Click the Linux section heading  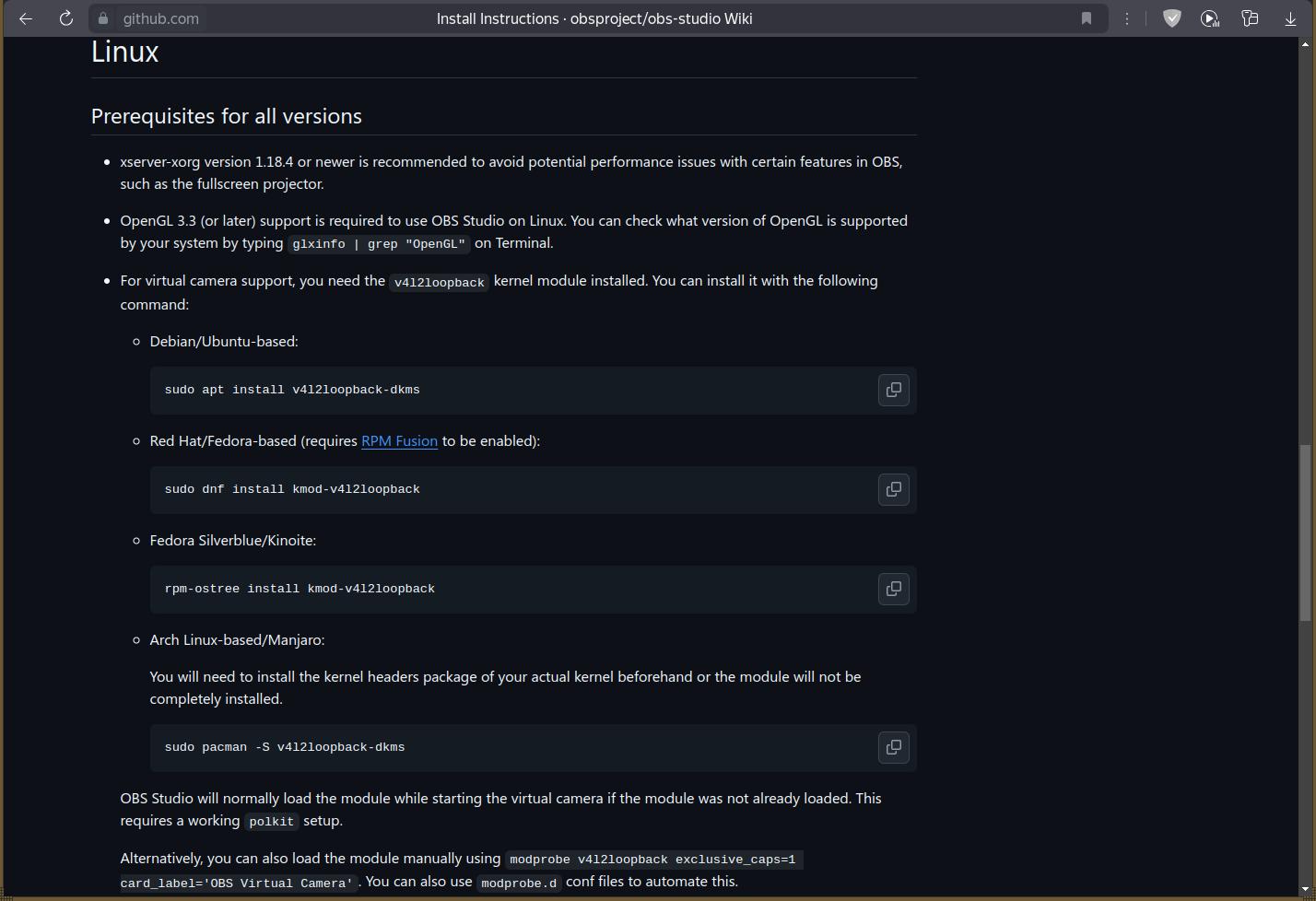coord(125,53)
